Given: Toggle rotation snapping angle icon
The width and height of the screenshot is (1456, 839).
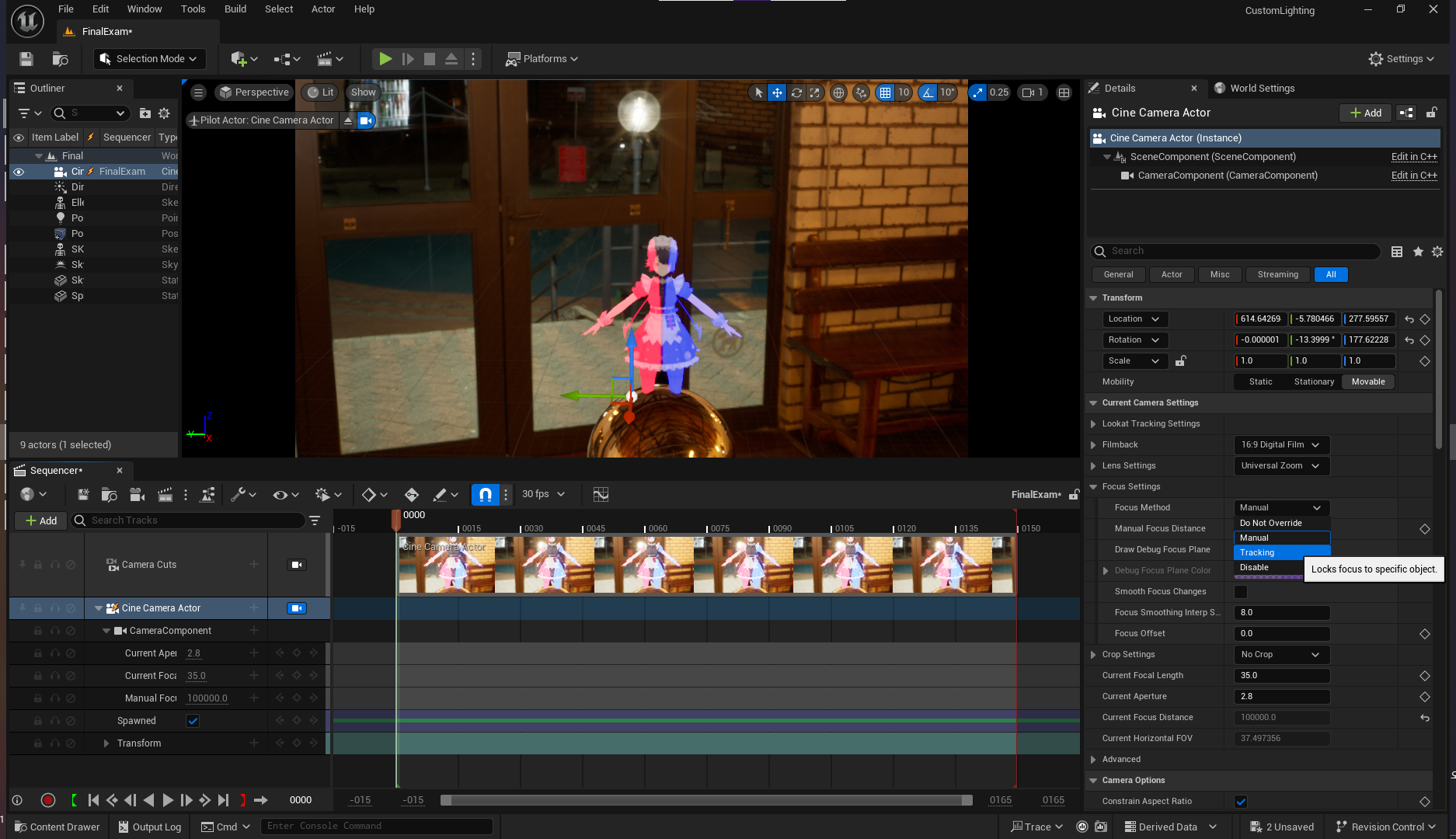Looking at the screenshot, I should pos(928,92).
